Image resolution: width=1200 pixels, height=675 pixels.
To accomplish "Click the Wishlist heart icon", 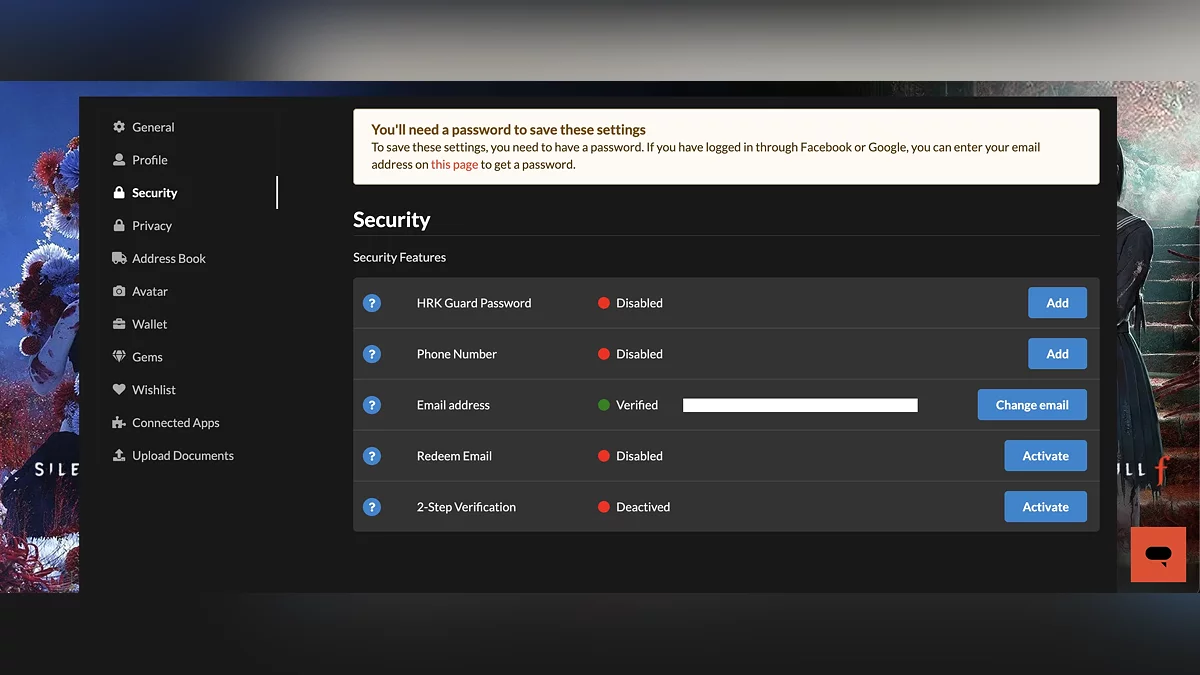I will 119,390.
